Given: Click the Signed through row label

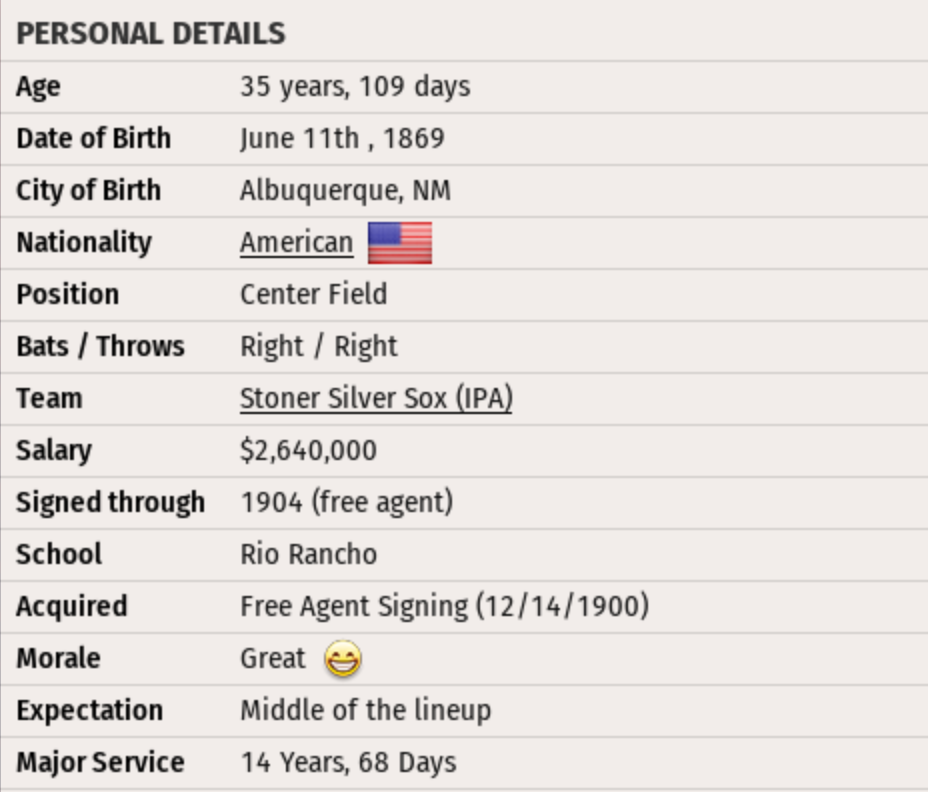Looking at the screenshot, I should tap(110, 503).
